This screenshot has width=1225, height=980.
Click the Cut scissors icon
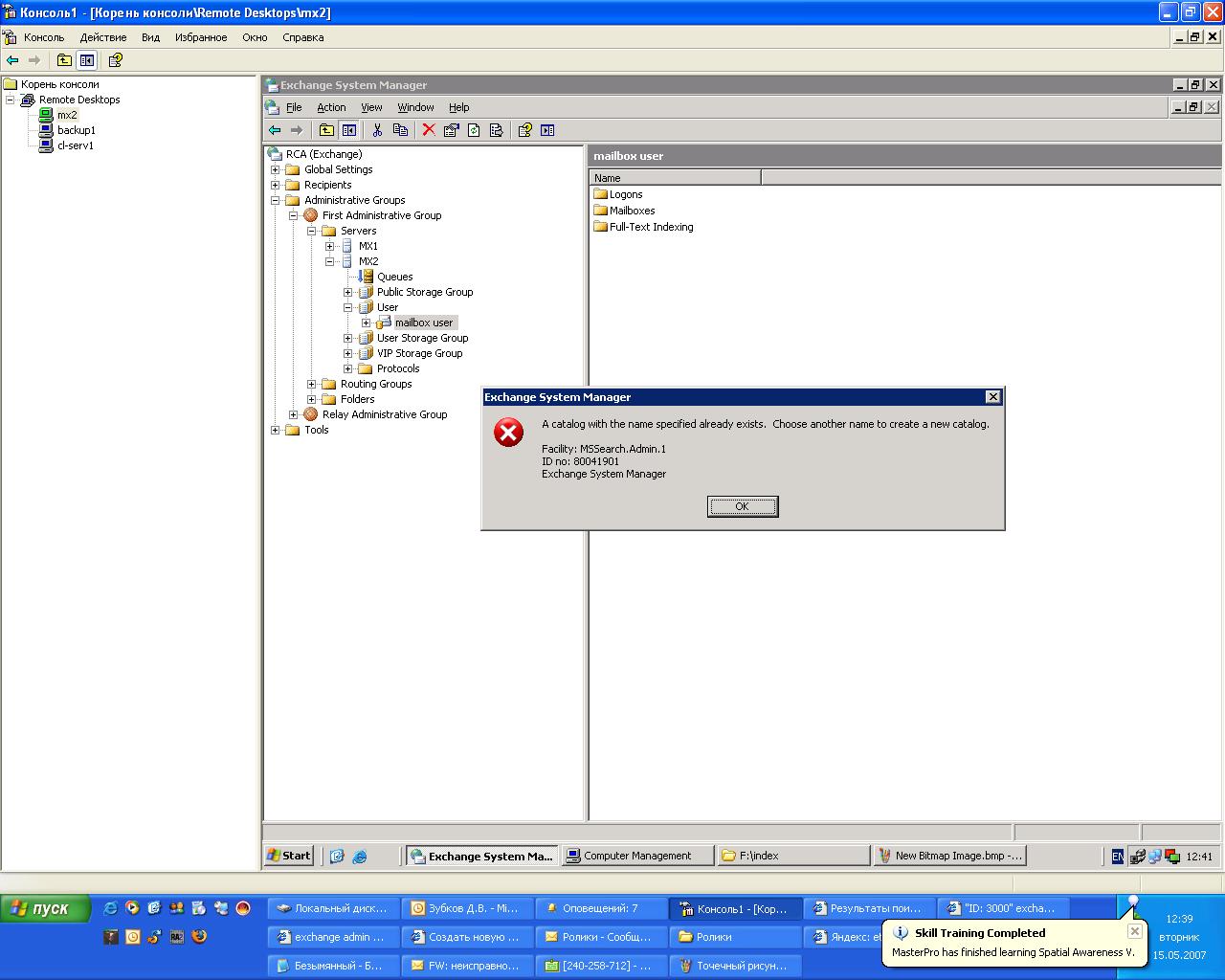(378, 130)
